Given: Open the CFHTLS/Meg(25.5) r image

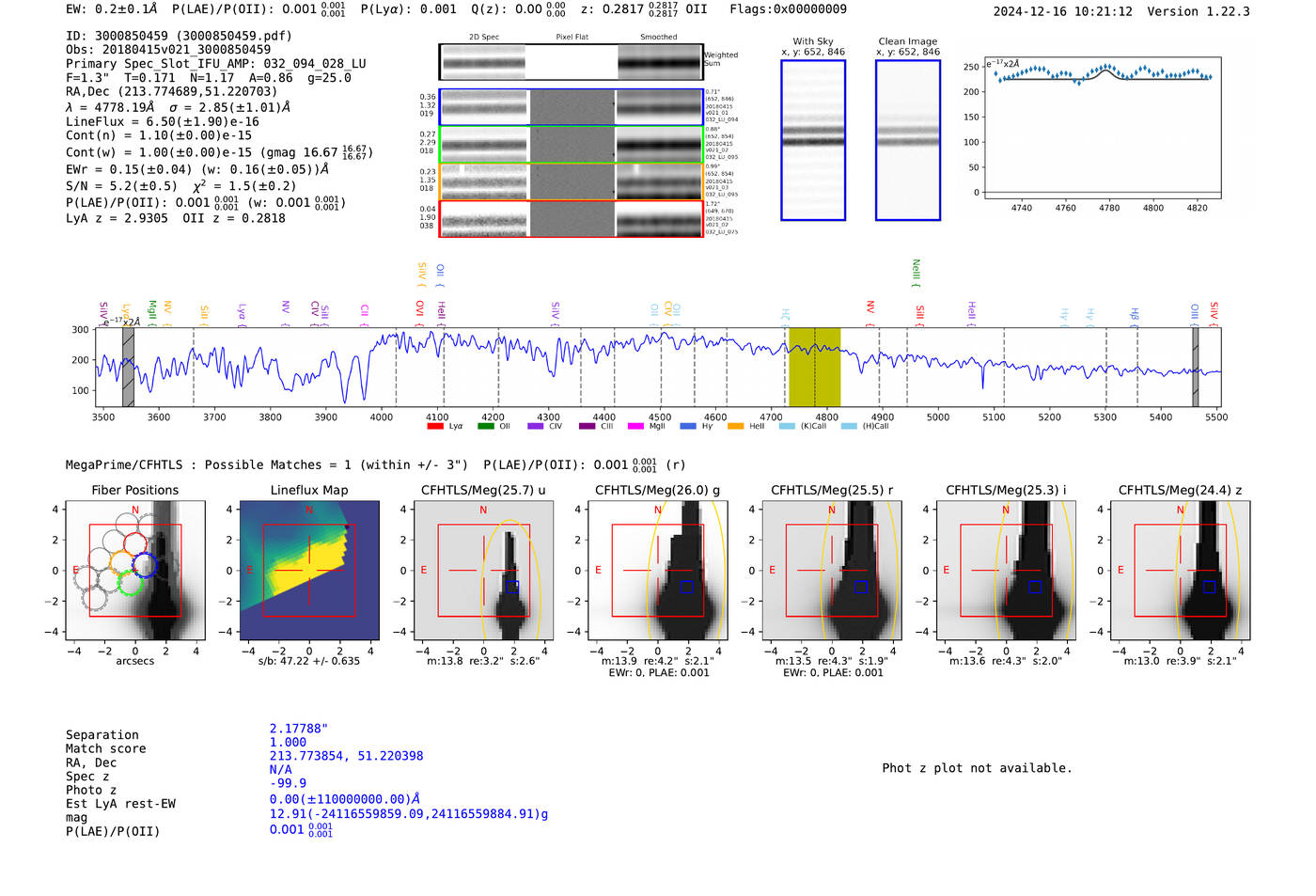Looking at the screenshot, I should 832,571.
